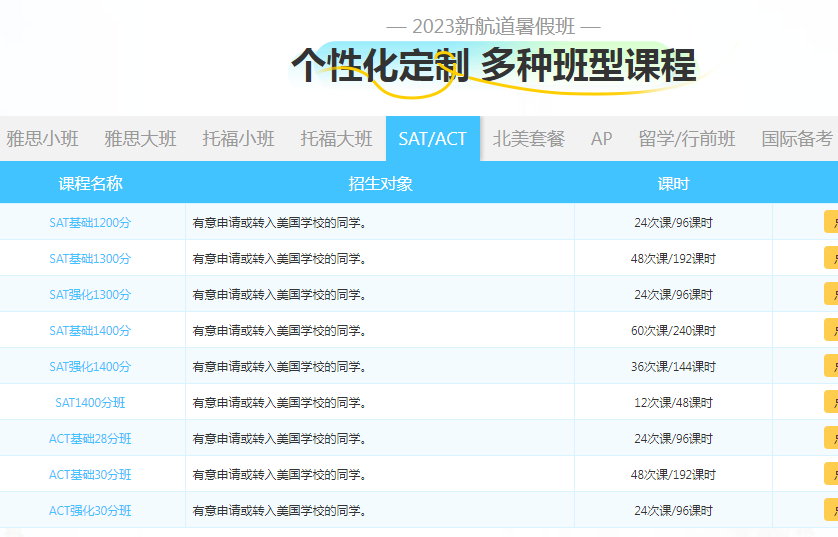Click the SAT1400分班 course link
The height and width of the screenshot is (537, 838).
click(90, 402)
